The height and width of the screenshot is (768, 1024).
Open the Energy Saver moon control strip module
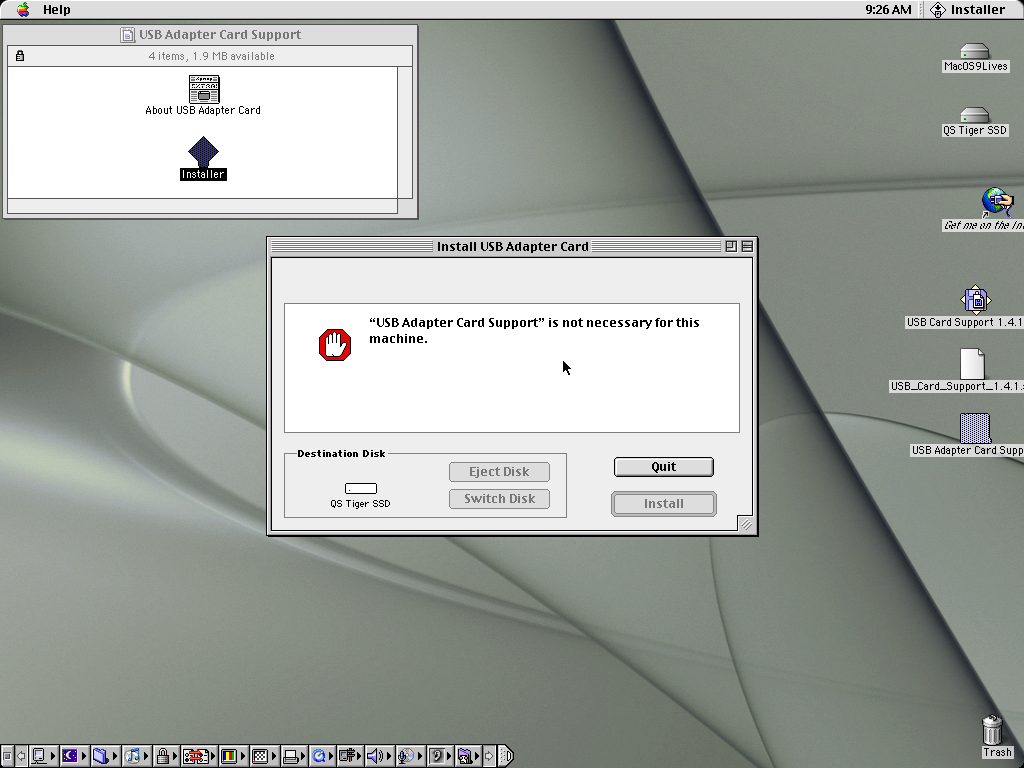coord(73,756)
